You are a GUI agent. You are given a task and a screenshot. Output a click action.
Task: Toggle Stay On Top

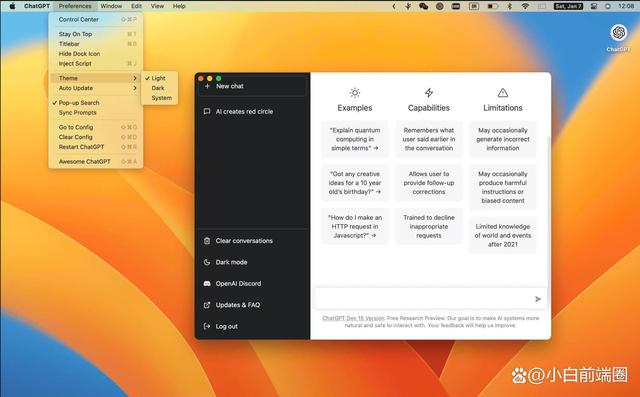[96, 34]
